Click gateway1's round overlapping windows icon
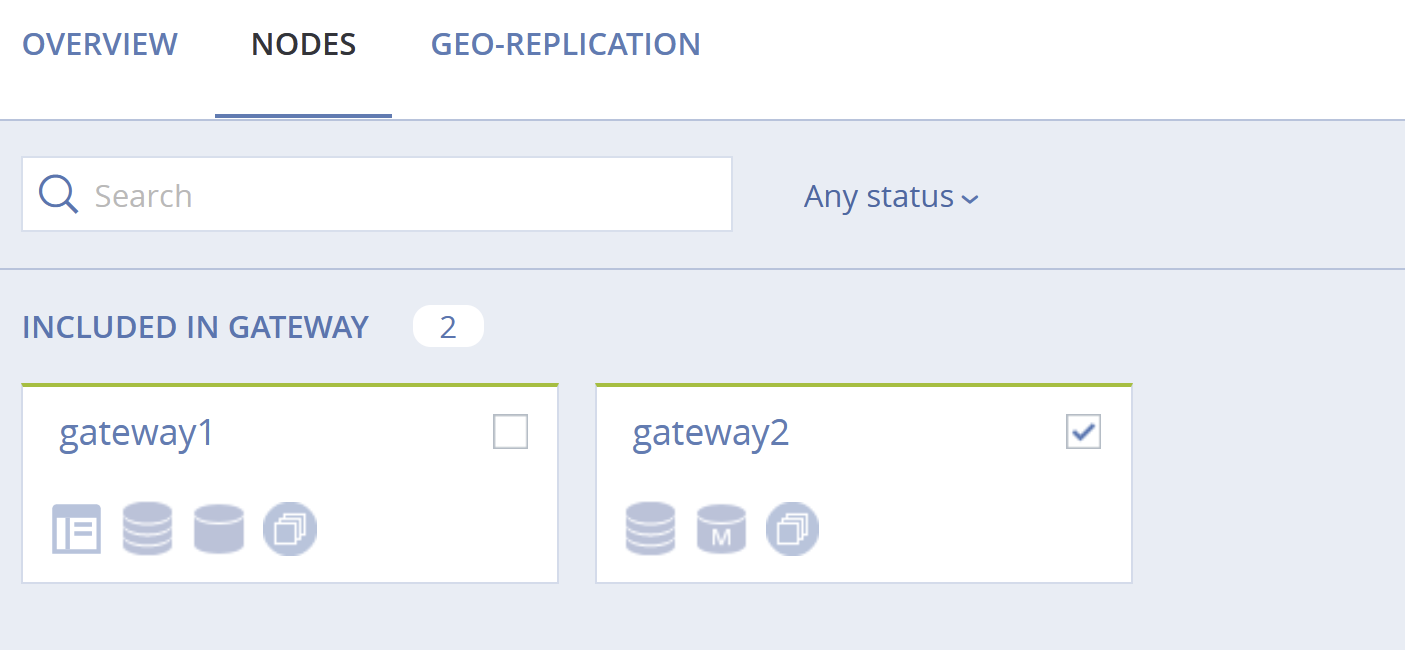Image resolution: width=1405 pixels, height=650 pixels. (290, 529)
